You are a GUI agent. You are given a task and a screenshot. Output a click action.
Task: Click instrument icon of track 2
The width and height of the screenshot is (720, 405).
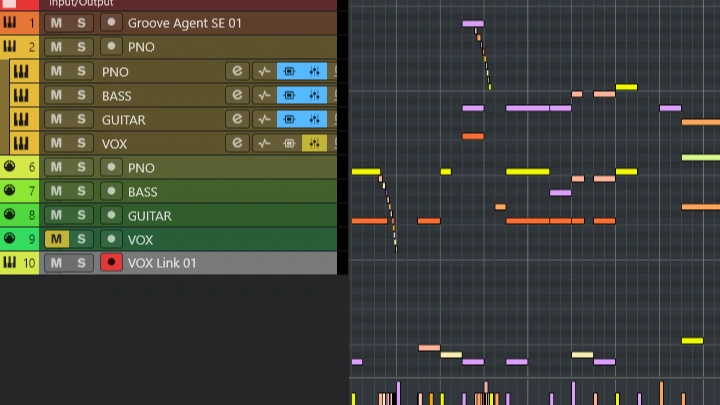[10, 46]
